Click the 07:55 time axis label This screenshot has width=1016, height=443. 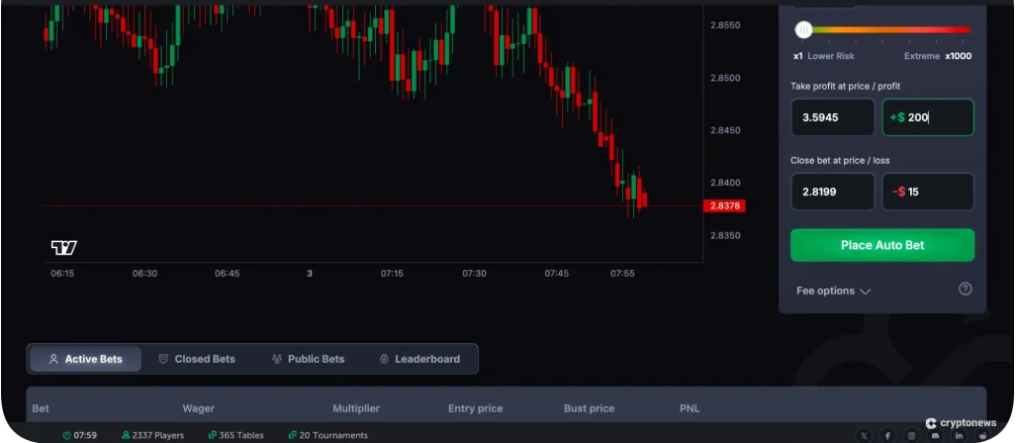click(623, 273)
